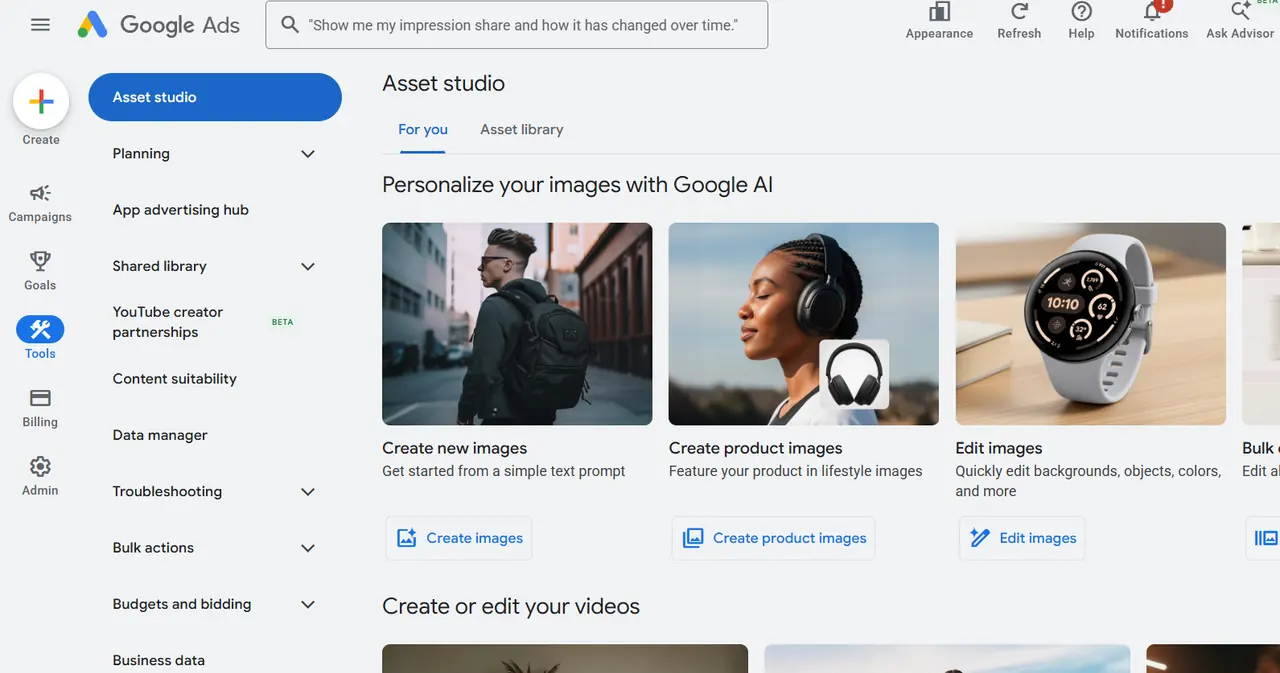This screenshot has height=673, width=1280.
Task: Click the Create product images heading
Action: [x=756, y=448]
